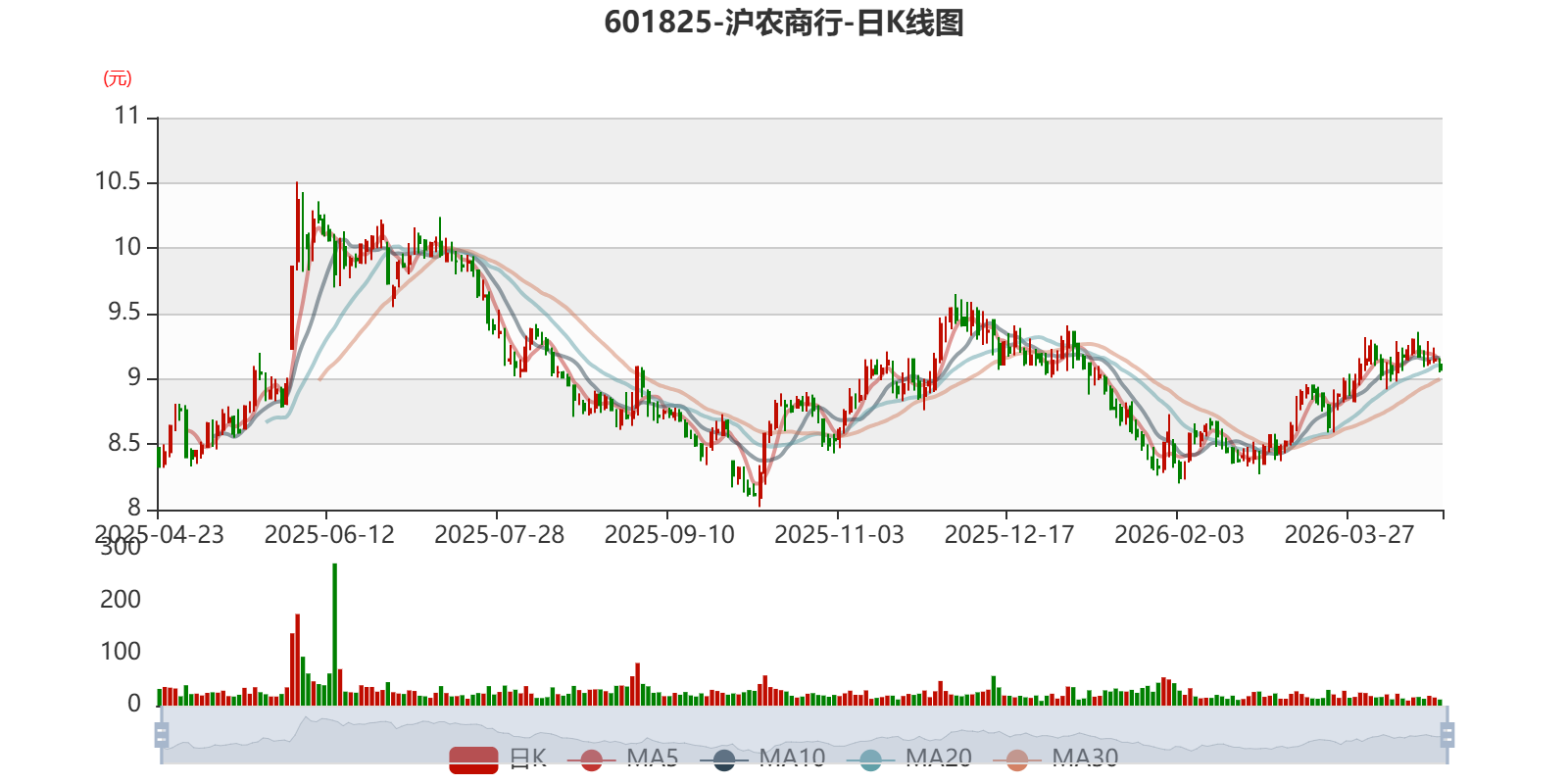
Task: Click the (元) unit label
Action: [117, 78]
